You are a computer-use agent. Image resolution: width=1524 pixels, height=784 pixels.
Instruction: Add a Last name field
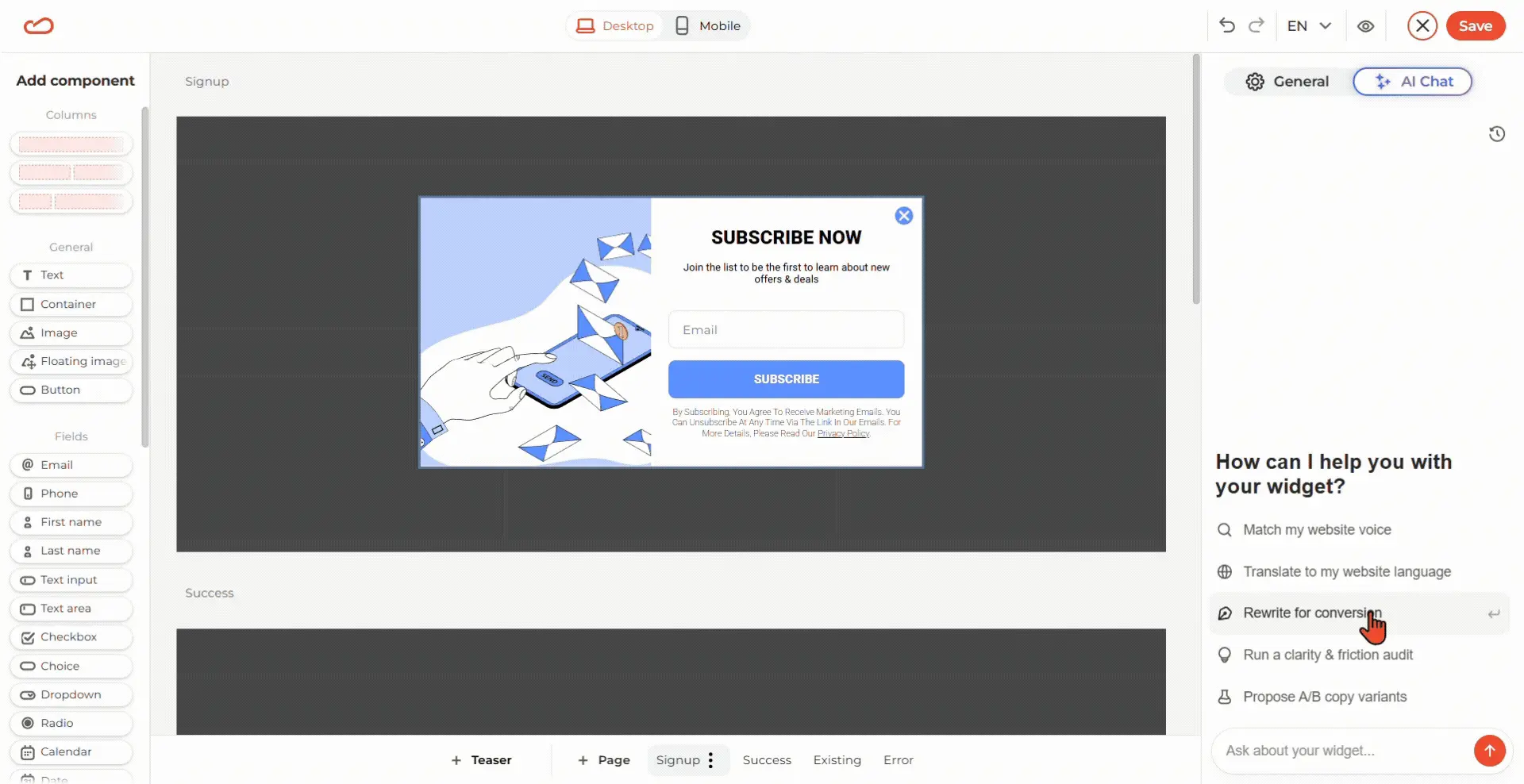(71, 551)
